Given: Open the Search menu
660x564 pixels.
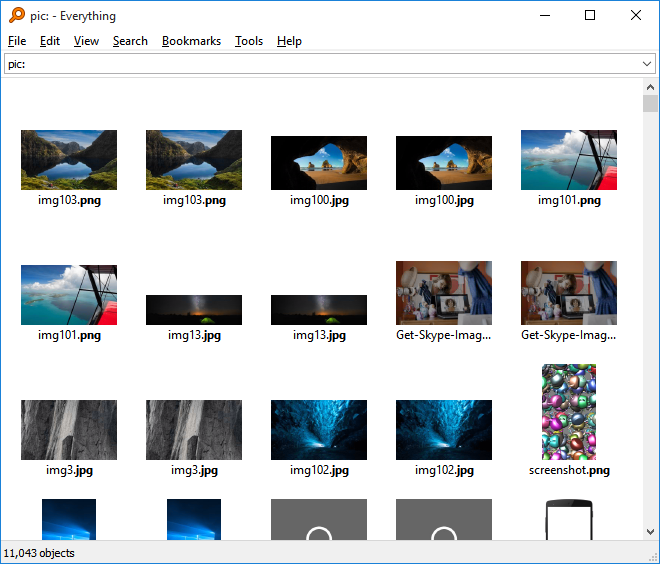Looking at the screenshot, I should [130, 41].
